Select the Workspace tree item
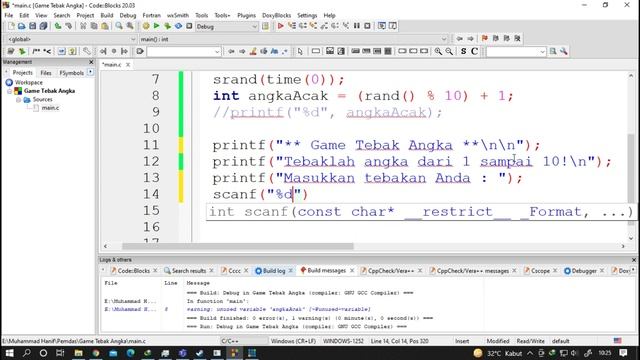This screenshot has width=640, height=360. tap(29, 82)
